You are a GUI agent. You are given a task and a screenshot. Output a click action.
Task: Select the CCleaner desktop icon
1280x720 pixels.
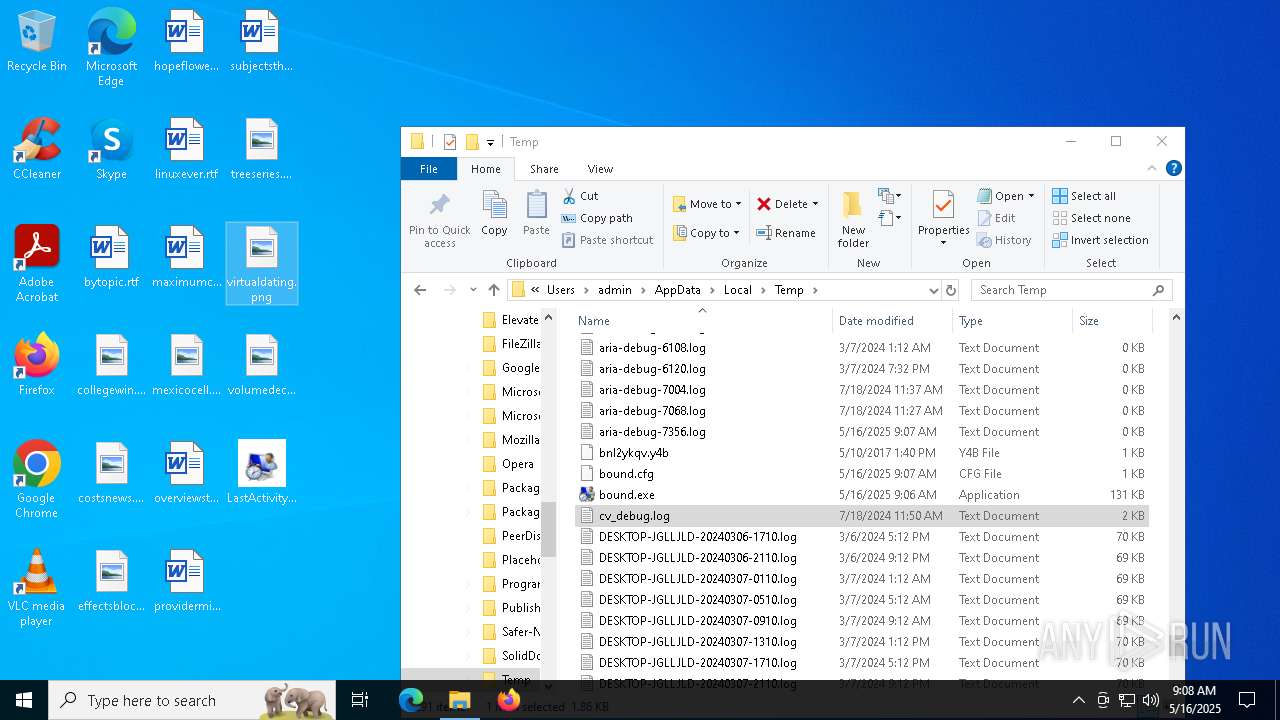(37, 149)
